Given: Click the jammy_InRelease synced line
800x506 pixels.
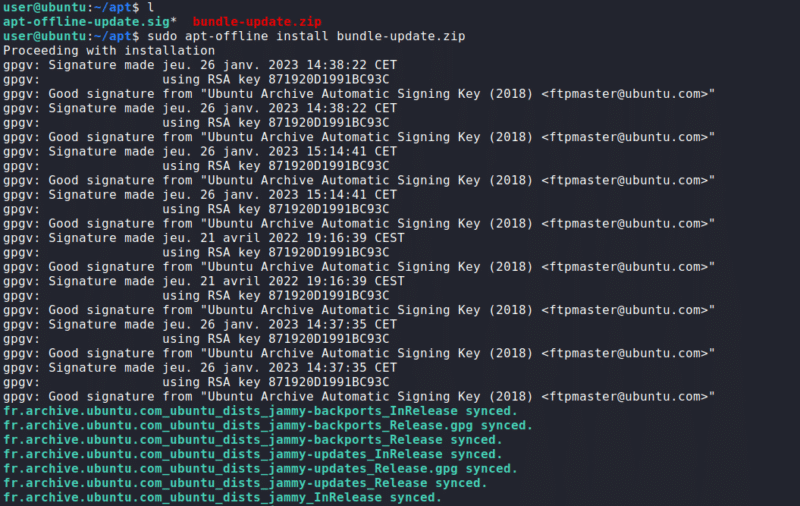Looking at the screenshot, I should (222, 497).
